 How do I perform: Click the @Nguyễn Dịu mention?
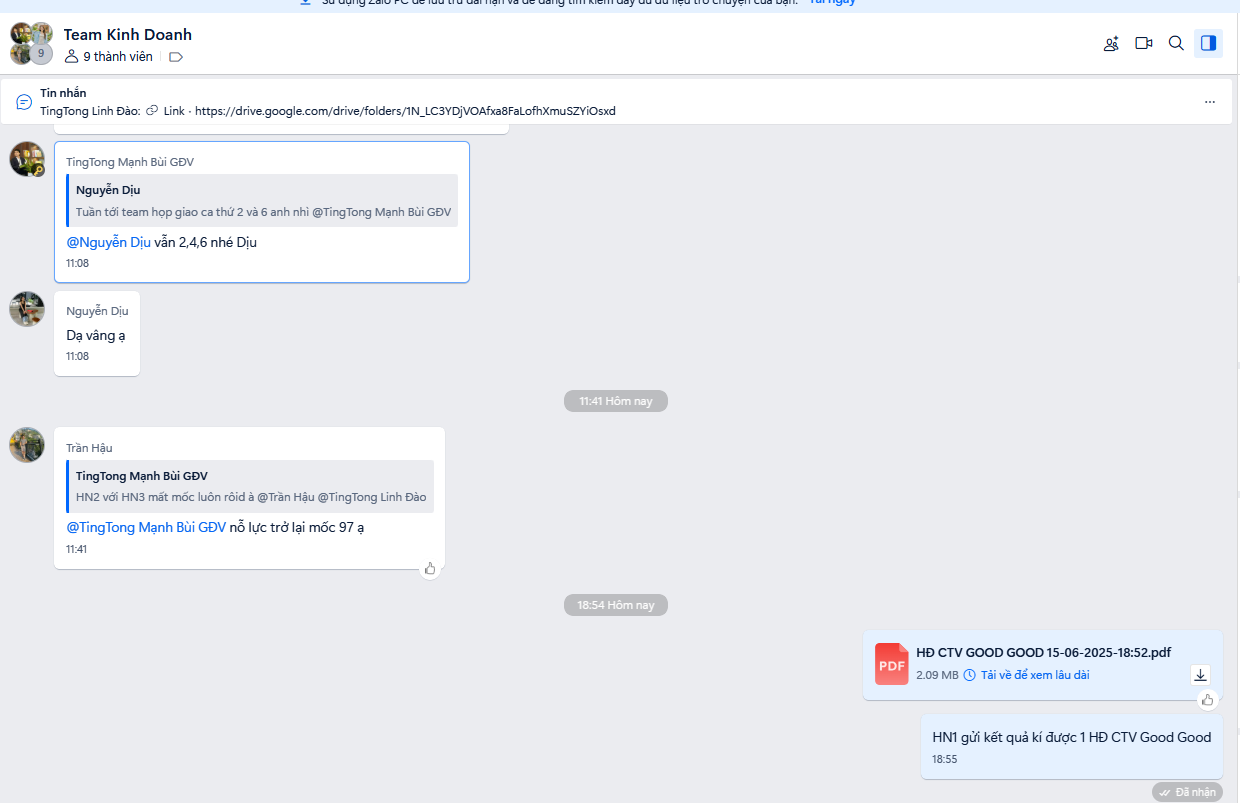coord(108,242)
